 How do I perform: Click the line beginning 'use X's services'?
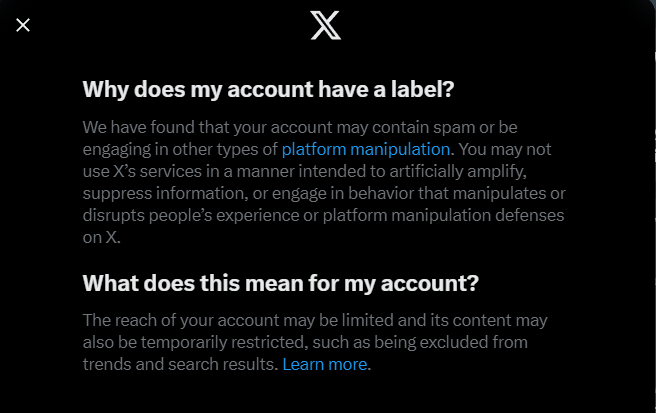300,171
